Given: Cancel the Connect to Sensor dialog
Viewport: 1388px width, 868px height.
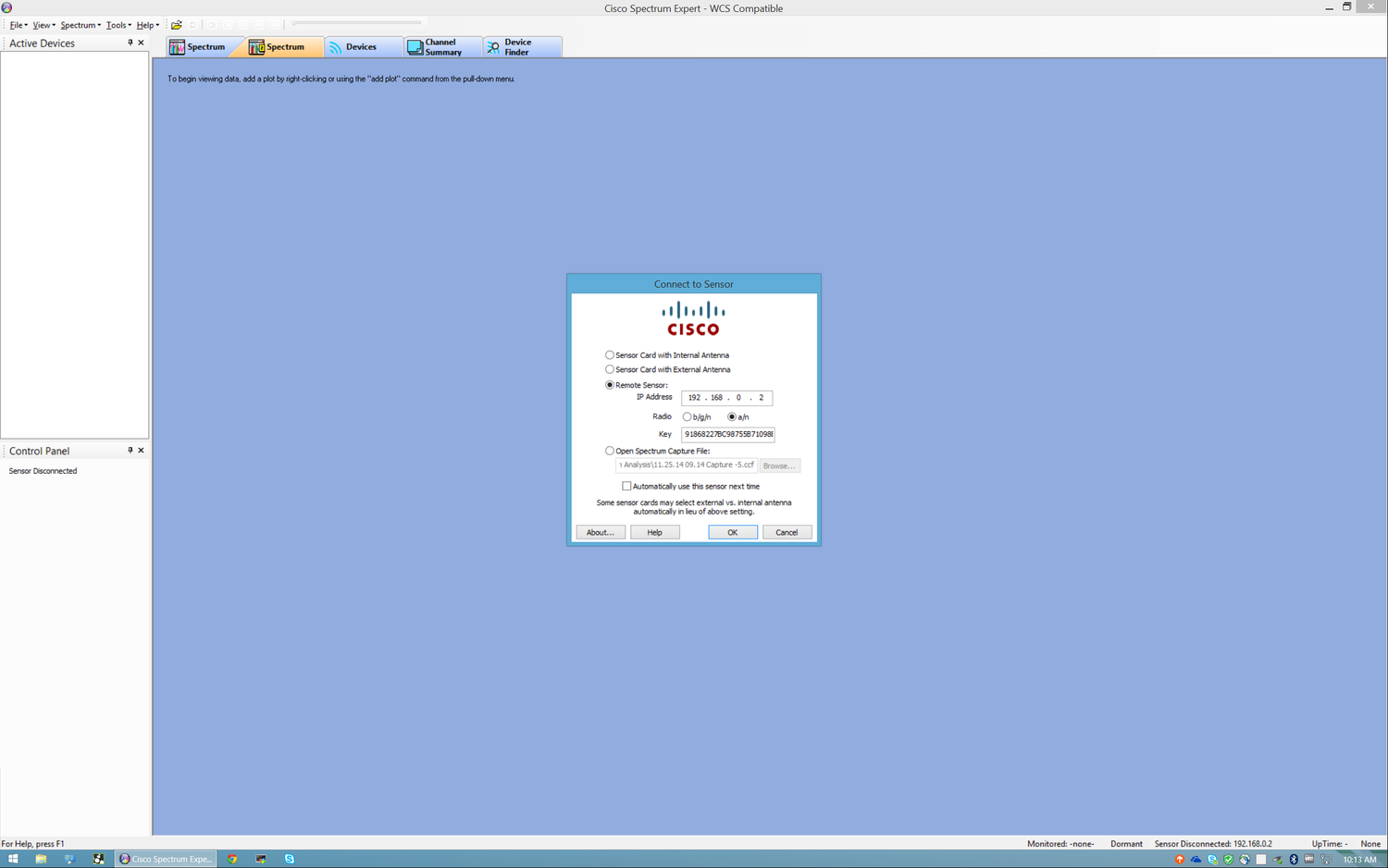Looking at the screenshot, I should (x=787, y=532).
